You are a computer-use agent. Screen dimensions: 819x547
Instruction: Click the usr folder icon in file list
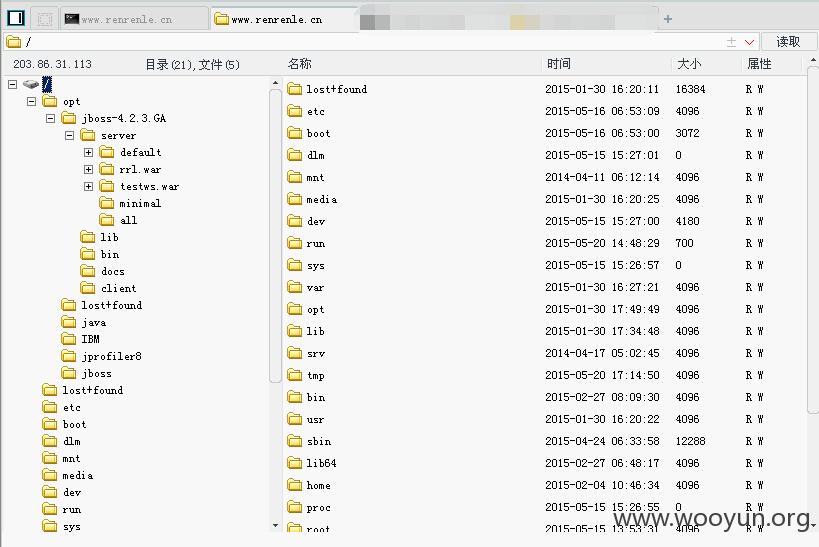pos(295,419)
